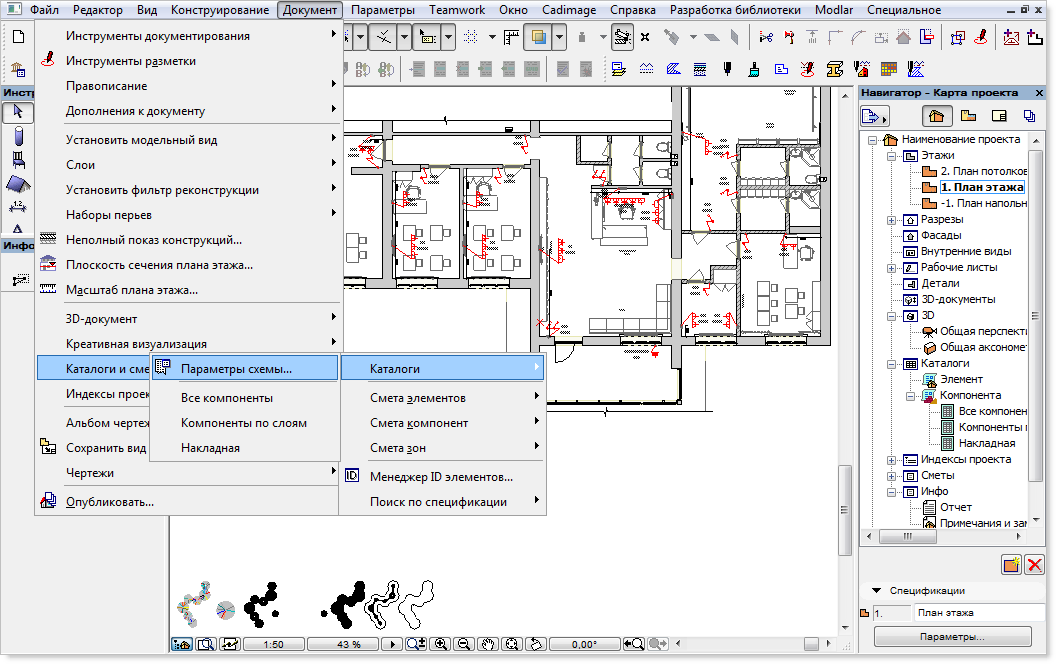Screen dimensions: 1056x664
Task: Switch Navigator to Layout Book icon
Action: (999, 117)
